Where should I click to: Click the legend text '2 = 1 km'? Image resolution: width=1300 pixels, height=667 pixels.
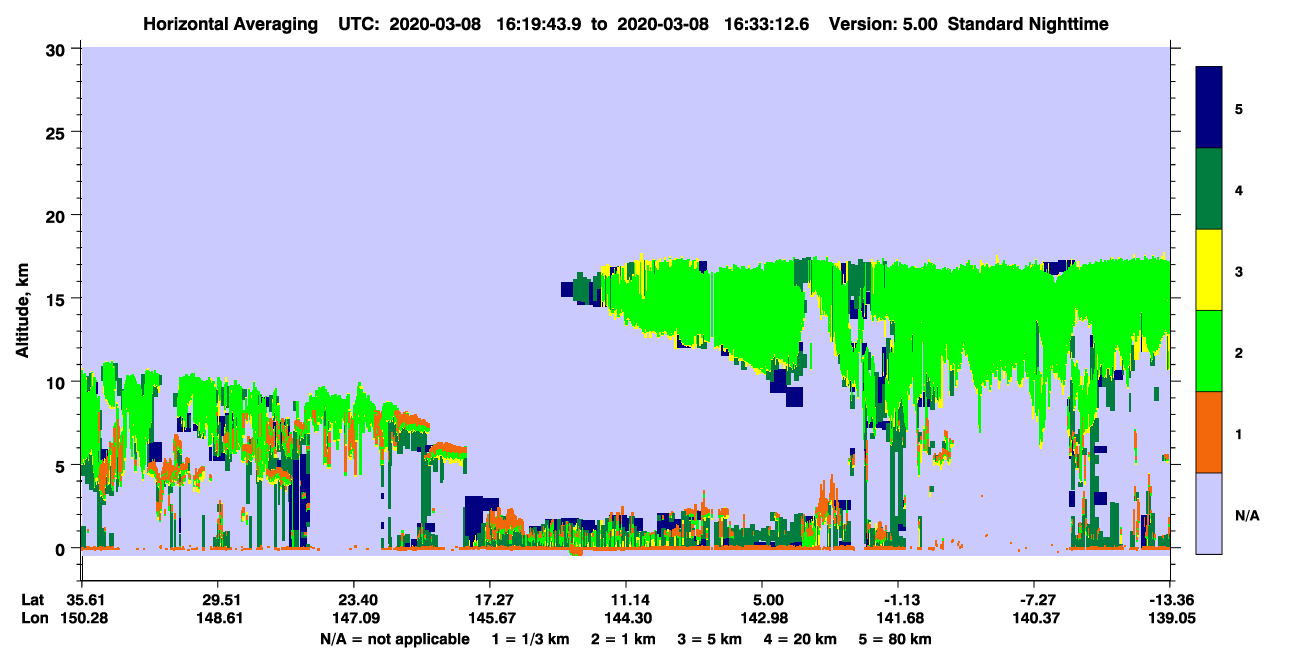click(623, 639)
